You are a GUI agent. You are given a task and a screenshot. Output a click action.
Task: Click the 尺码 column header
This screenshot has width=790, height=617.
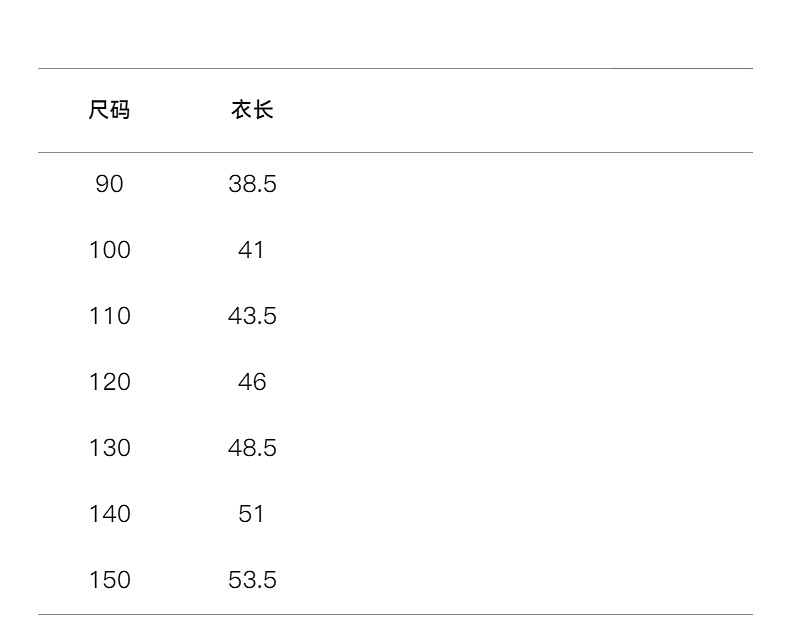coord(109,110)
